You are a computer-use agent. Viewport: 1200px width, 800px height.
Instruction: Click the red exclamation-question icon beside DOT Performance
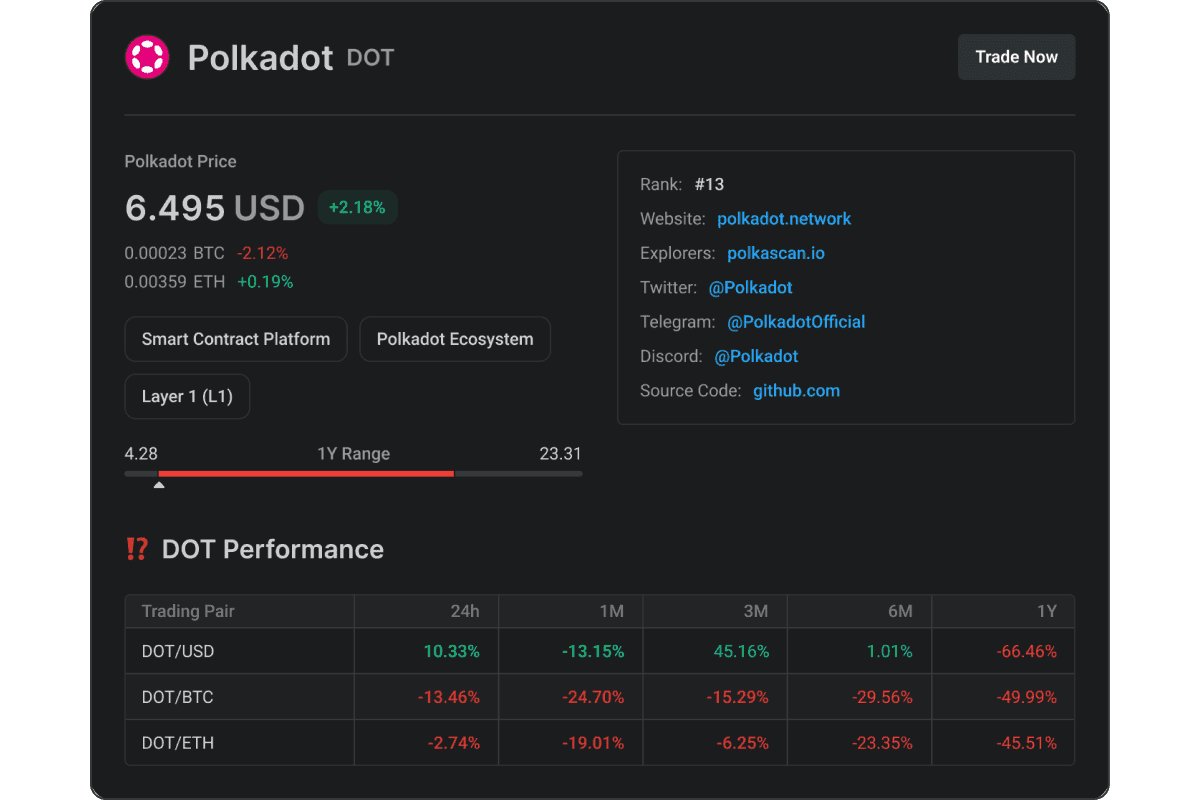(137, 549)
